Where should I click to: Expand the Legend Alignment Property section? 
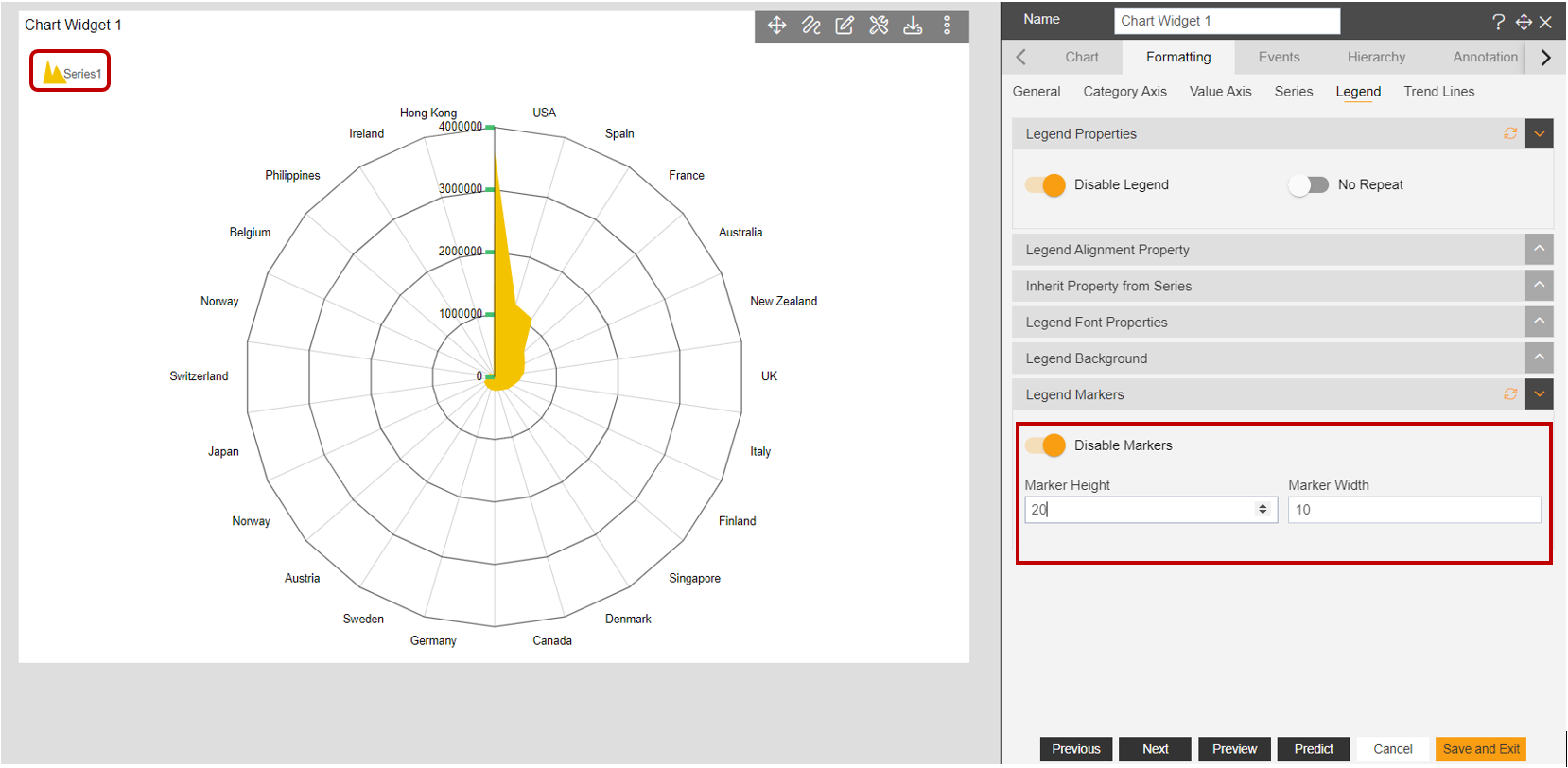tap(1540, 249)
